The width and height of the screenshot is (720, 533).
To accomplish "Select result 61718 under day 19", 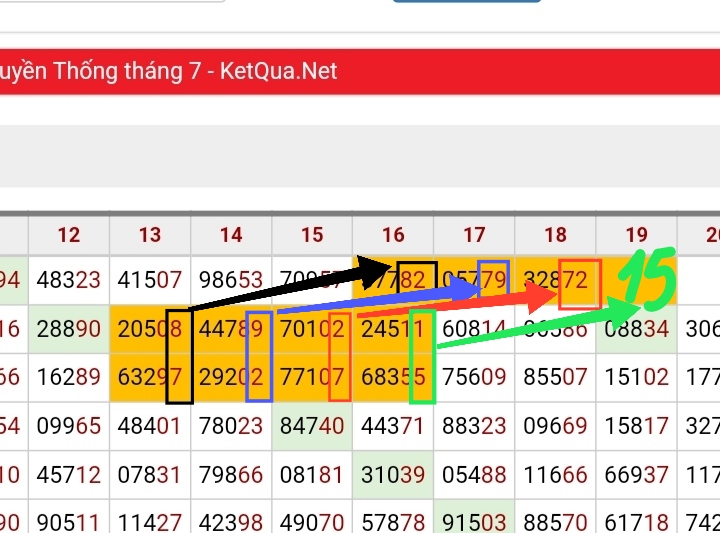I will click(x=637, y=522).
